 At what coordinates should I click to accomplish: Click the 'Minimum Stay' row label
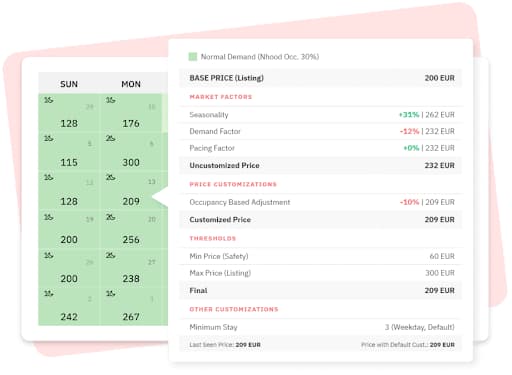point(213,327)
